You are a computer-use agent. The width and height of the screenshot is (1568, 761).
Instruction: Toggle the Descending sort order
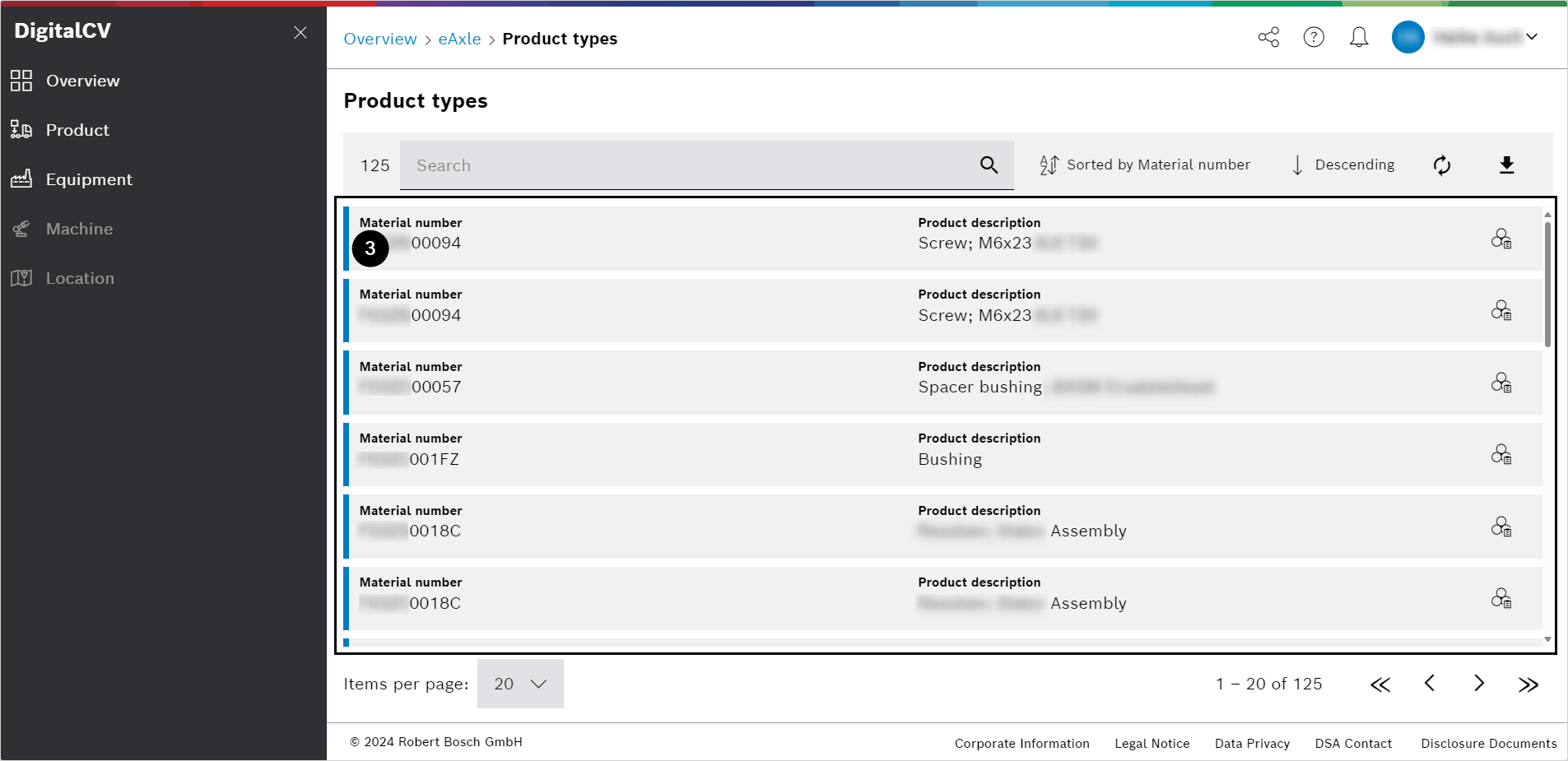coord(1342,165)
